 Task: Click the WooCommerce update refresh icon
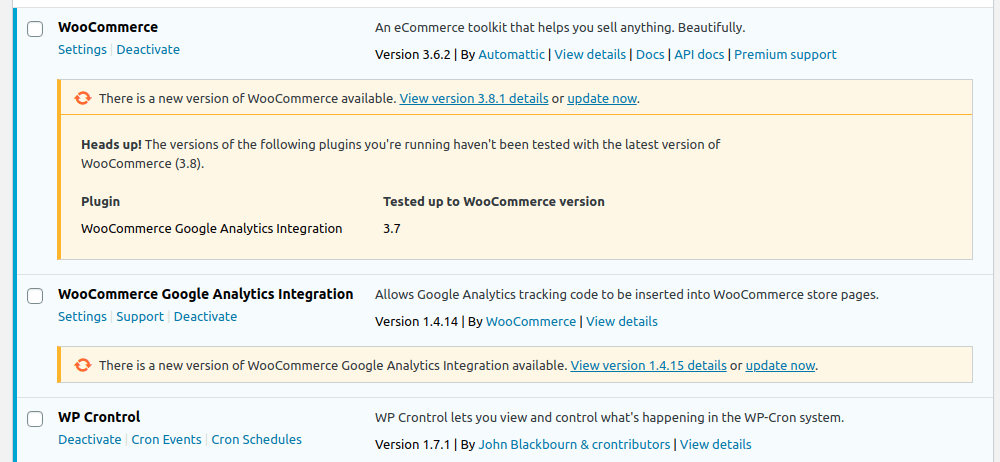(83, 98)
